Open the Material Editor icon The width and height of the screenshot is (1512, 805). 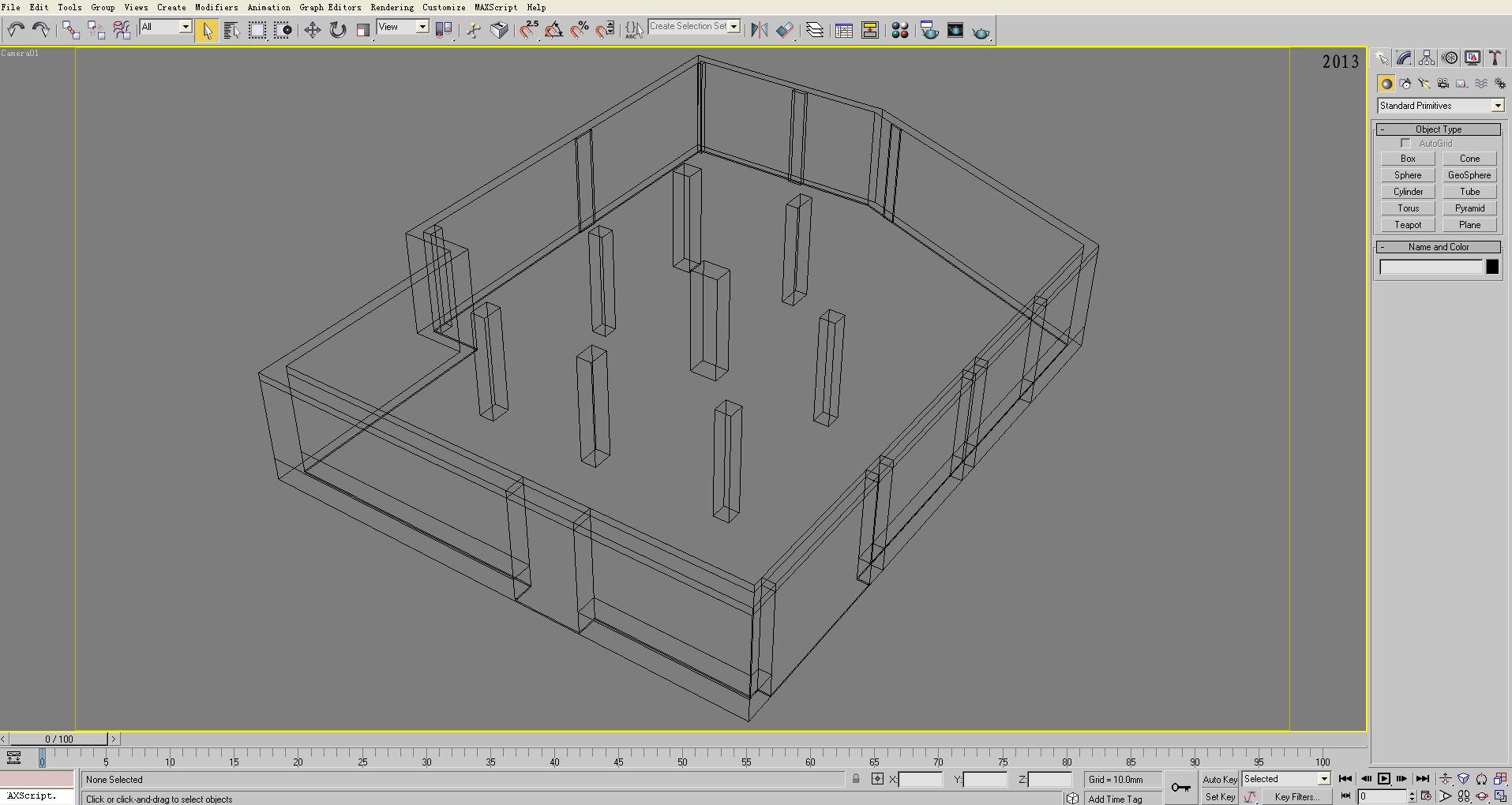pos(899,30)
